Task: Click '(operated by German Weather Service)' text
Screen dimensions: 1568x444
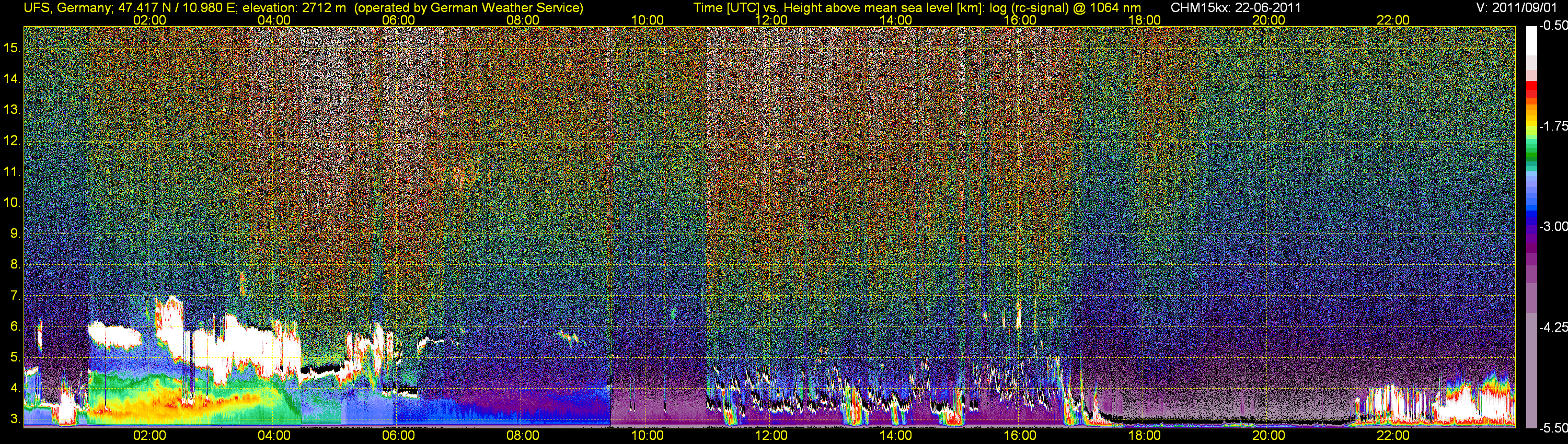Action: coord(469,8)
